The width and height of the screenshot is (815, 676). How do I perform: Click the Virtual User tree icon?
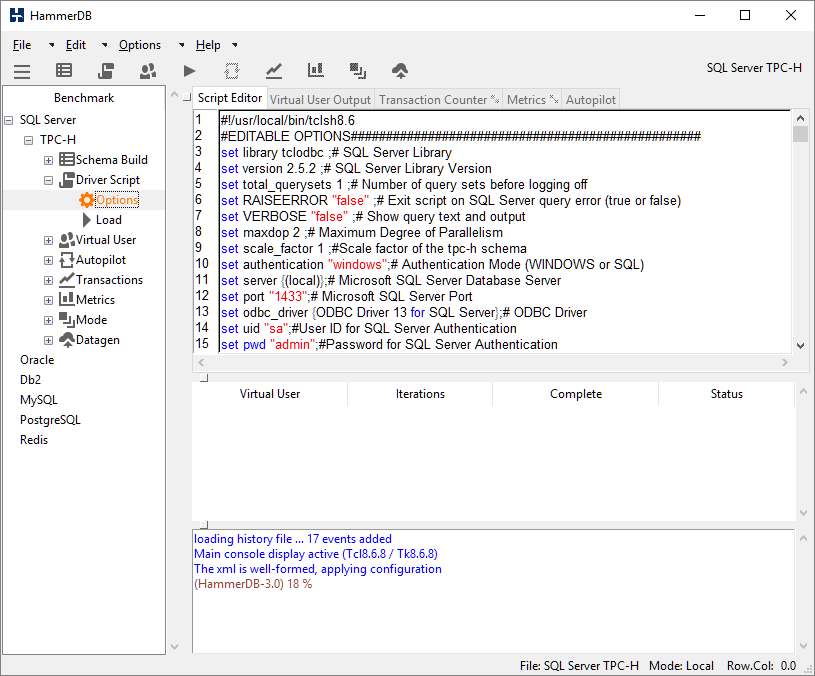point(67,240)
